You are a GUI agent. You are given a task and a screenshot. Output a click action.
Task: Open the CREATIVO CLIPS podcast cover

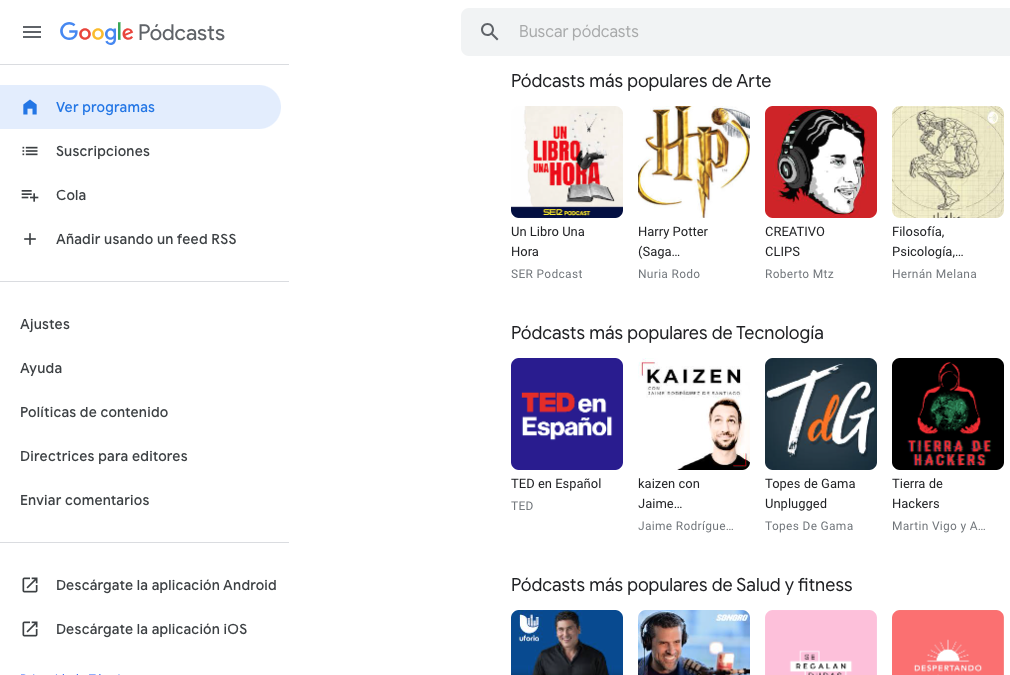pos(821,162)
